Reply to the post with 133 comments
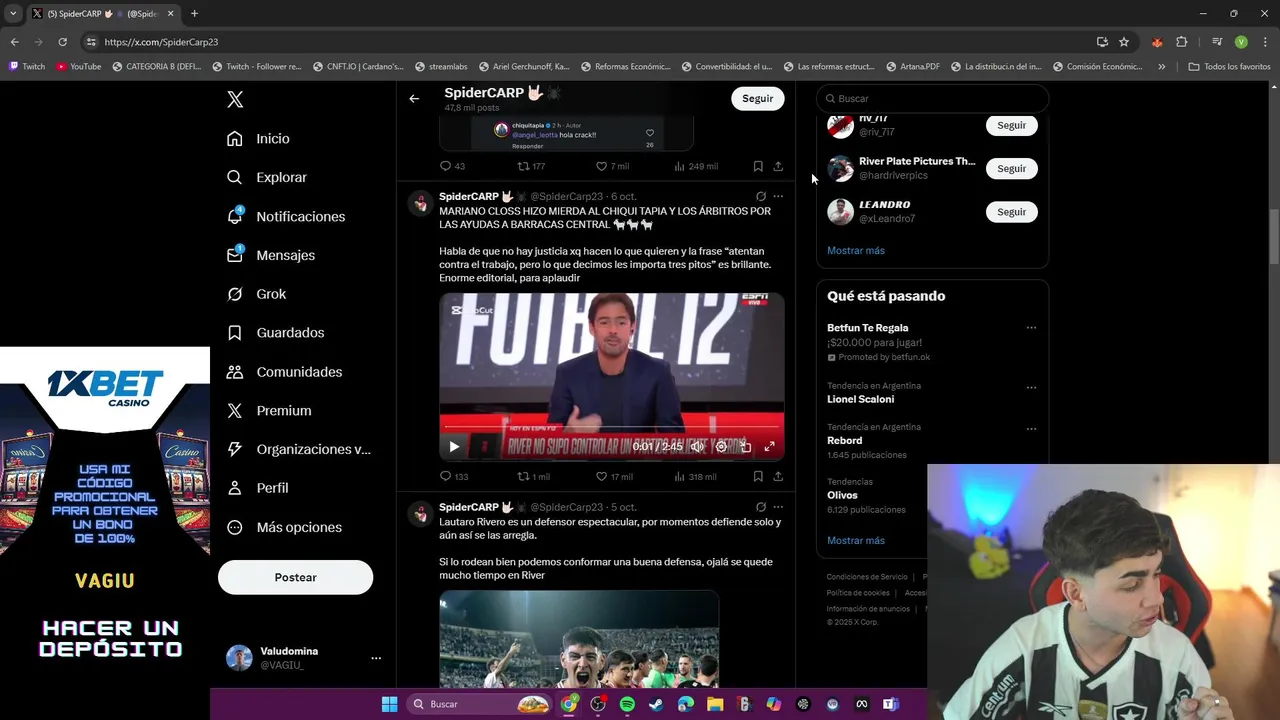1280x720 pixels. pyautogui.click(x=454, y=477)
